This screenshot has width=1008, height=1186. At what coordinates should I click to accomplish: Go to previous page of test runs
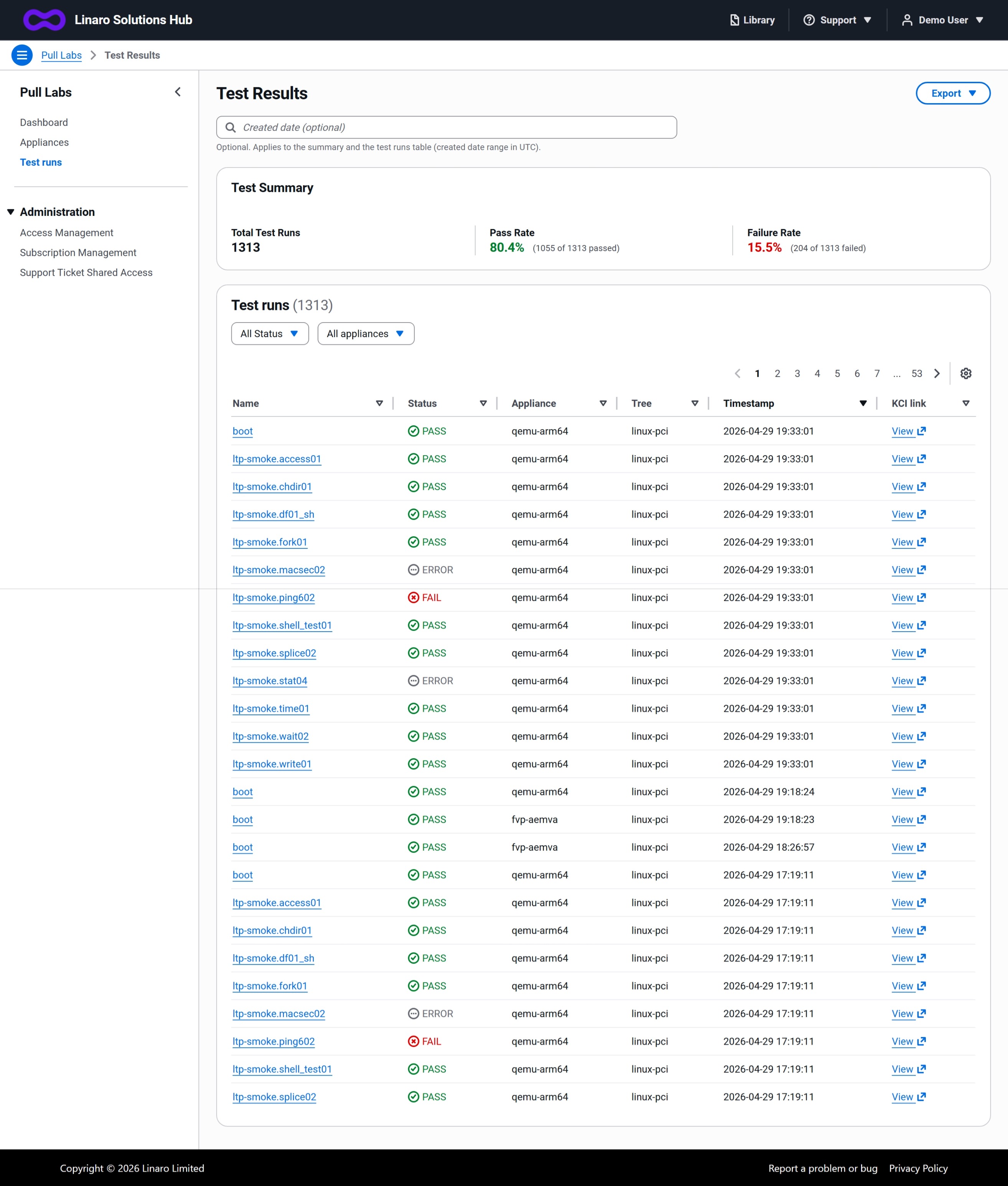click(x=737, y=373)
